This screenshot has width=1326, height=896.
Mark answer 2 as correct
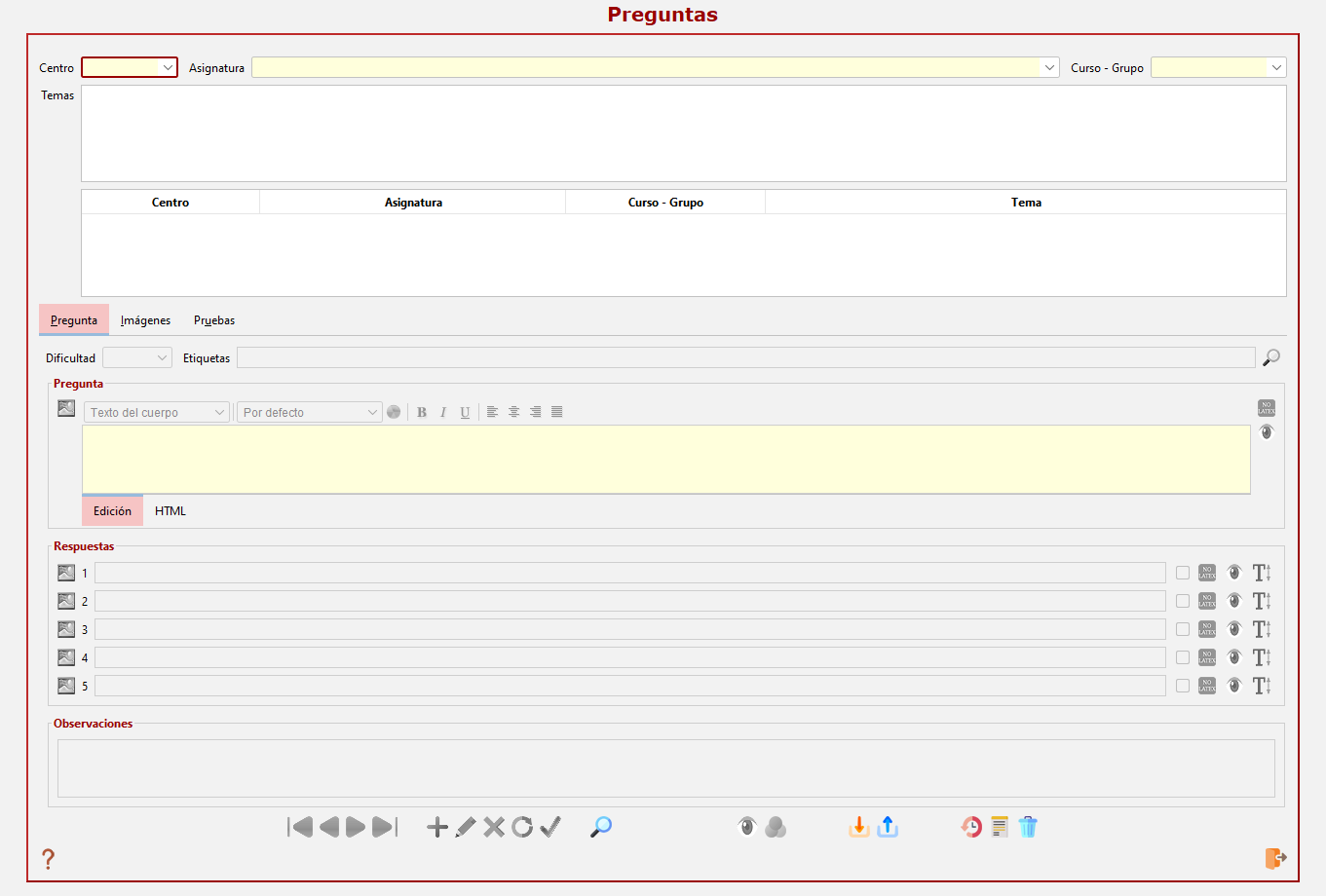tap(1183, 601)
